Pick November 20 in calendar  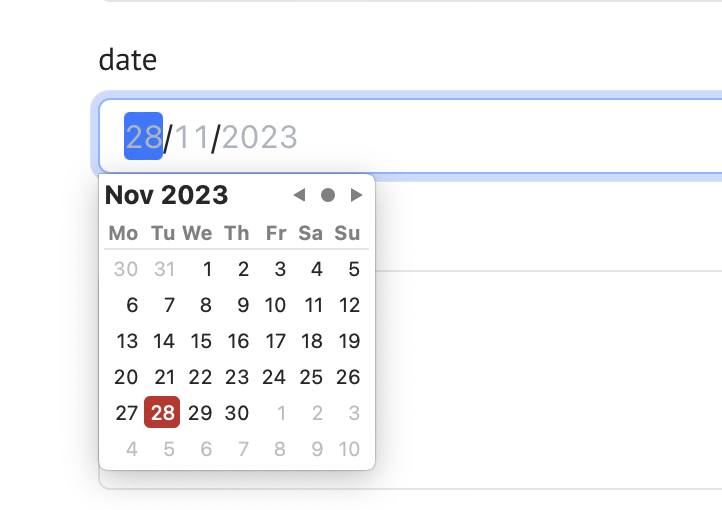point(126,377)
